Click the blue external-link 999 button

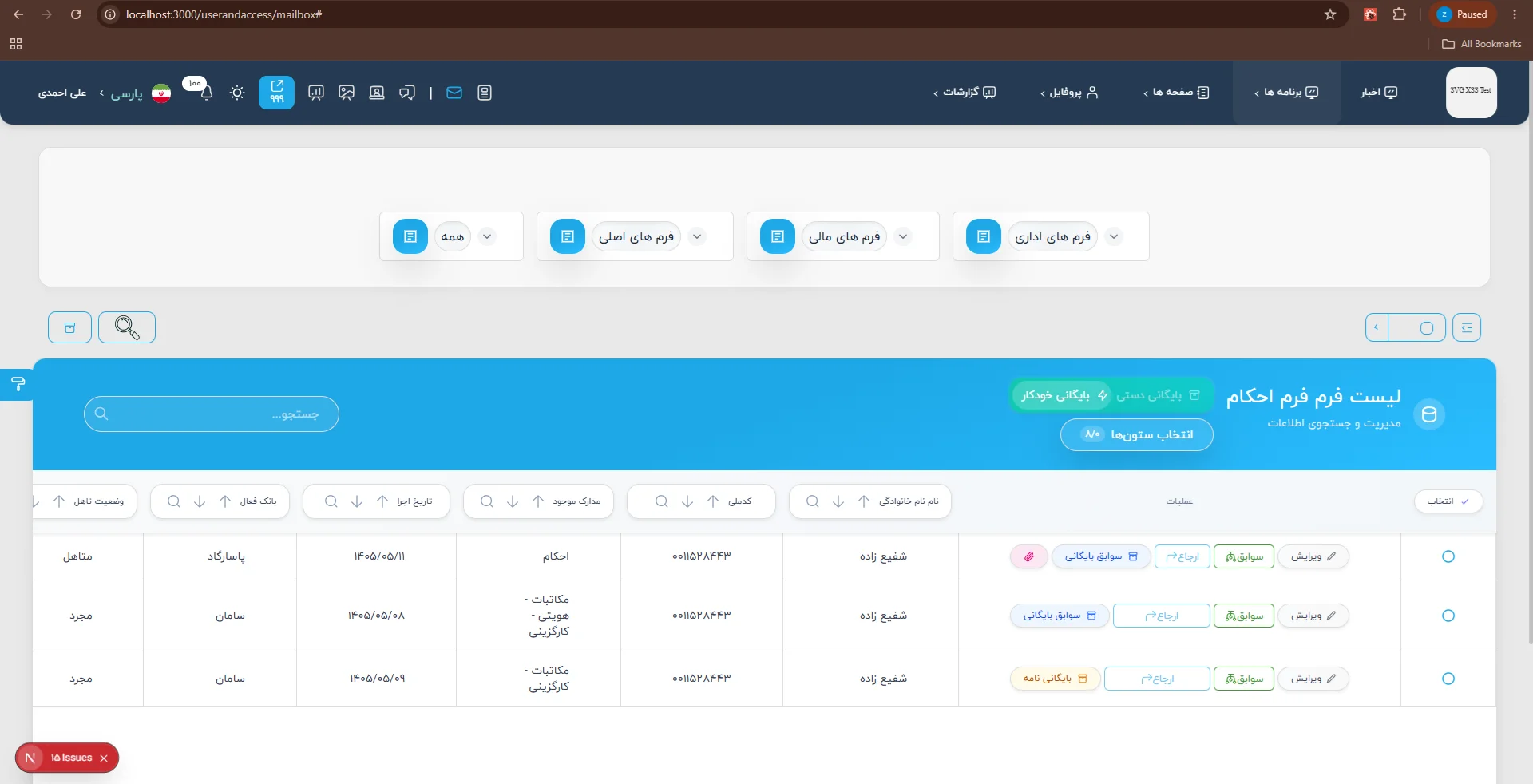(276, 93)
